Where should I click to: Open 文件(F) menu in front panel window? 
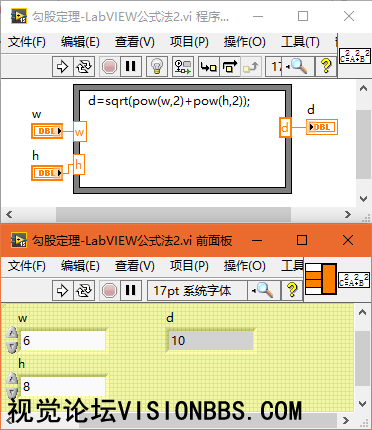[x=27, y=266]
